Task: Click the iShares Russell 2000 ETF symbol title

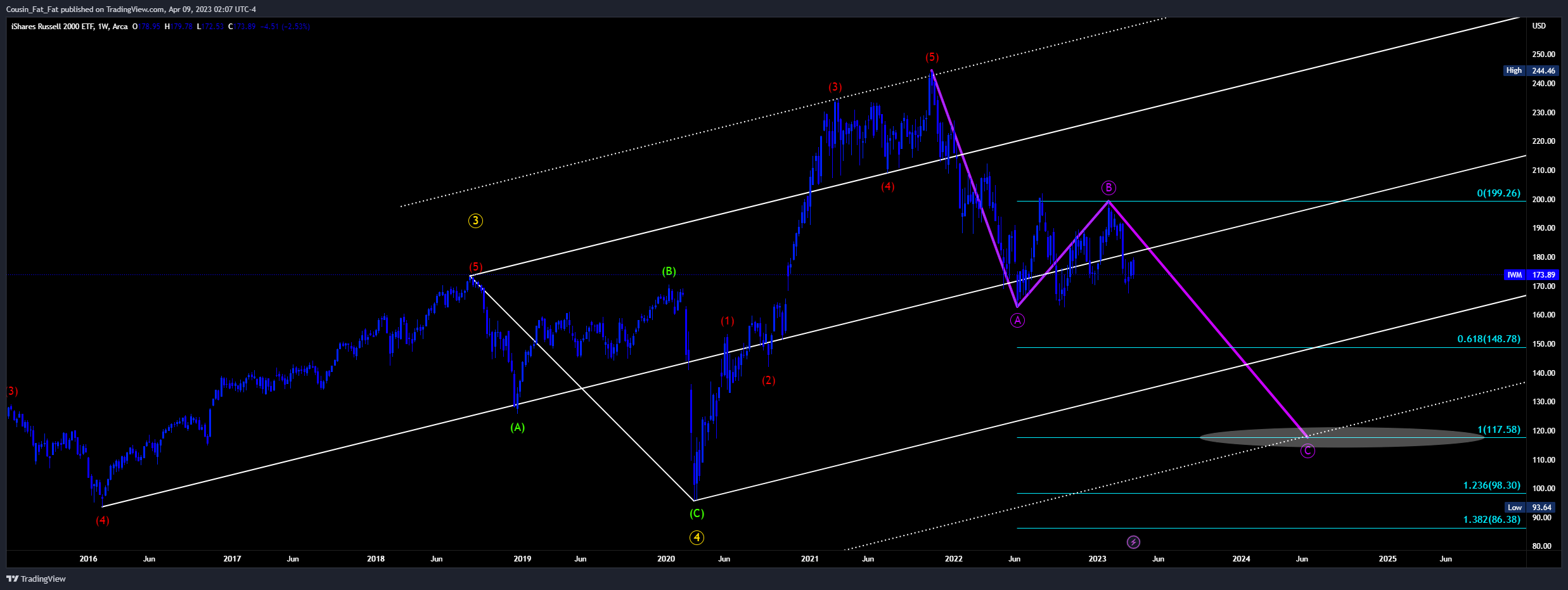Action: 53,27
